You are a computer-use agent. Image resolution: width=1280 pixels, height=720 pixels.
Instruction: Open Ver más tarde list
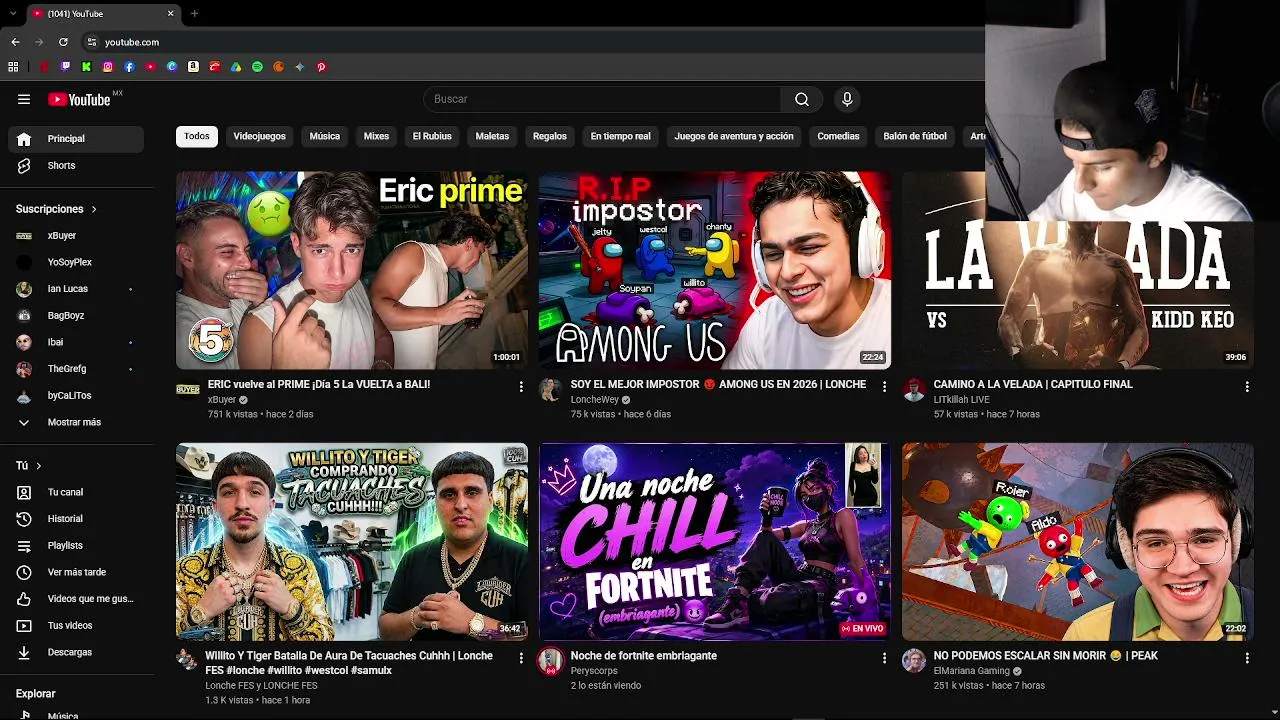pos(76,572)
